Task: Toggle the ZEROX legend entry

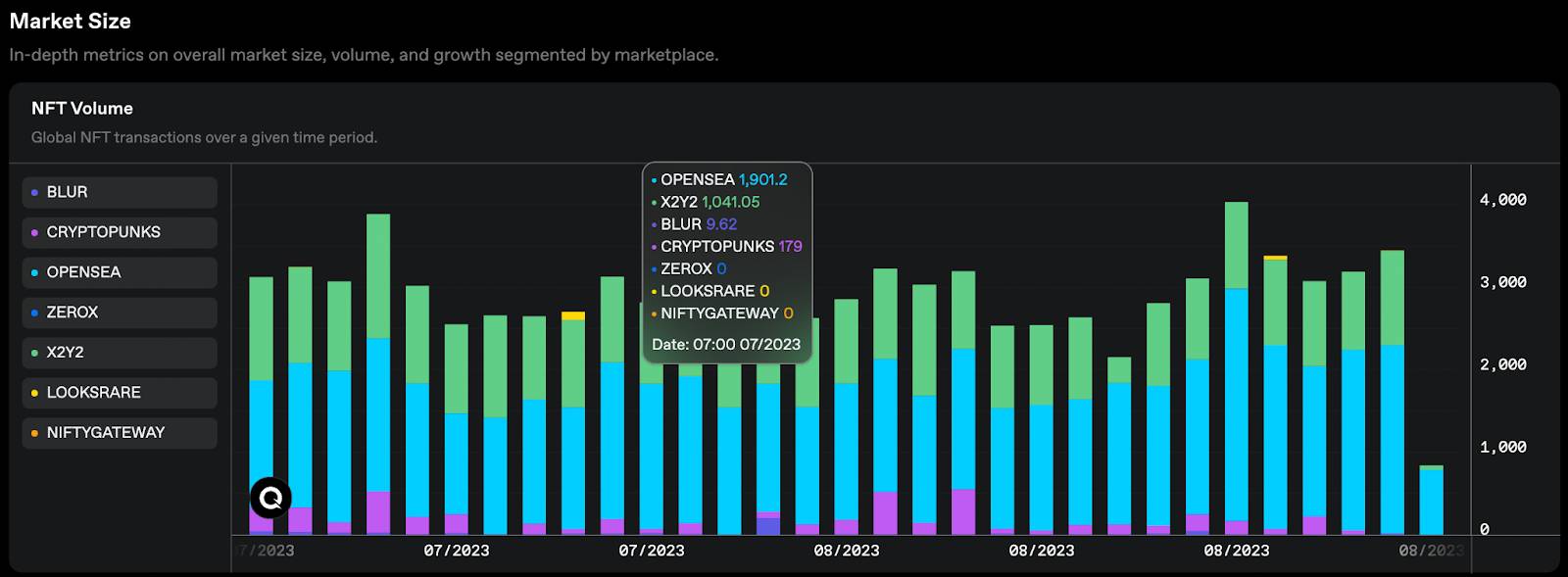Action: (120, 313)
